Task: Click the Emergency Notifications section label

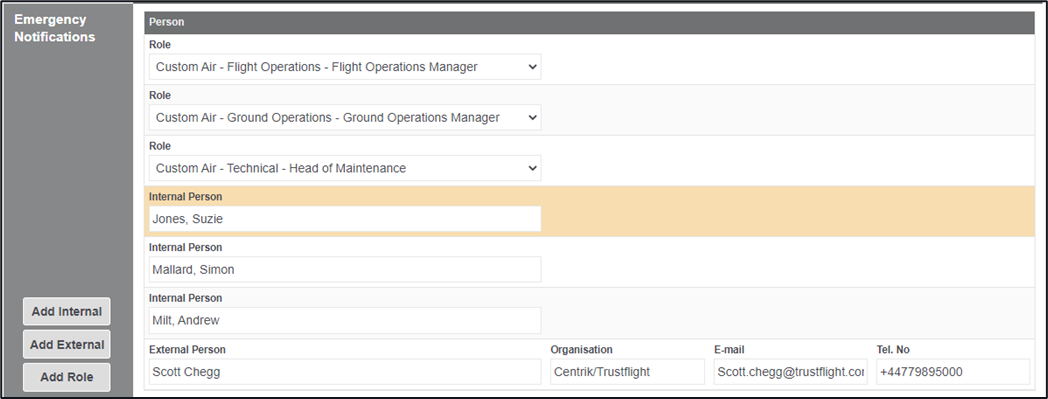Action: (x=55, y=28)
